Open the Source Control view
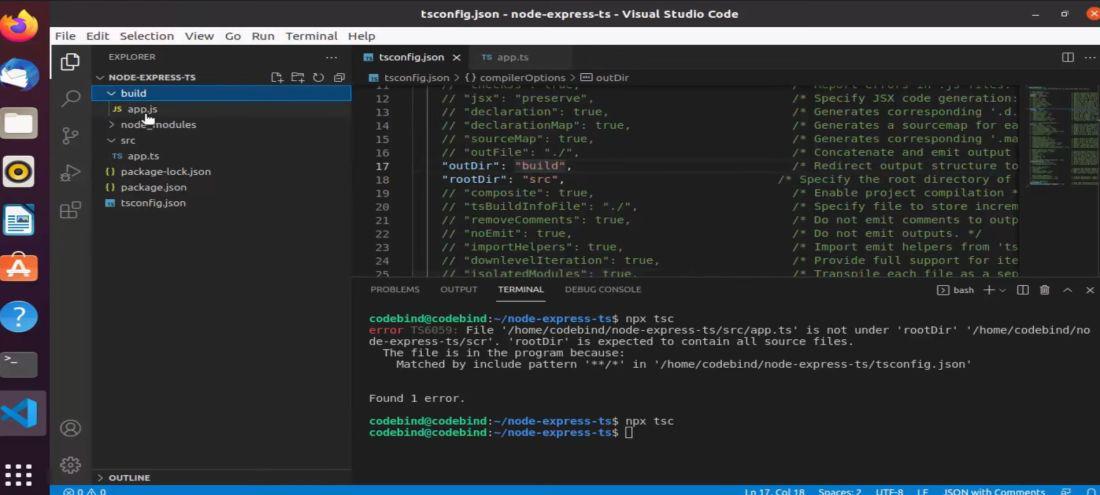 pyautogui.click(x=70, y=135)
